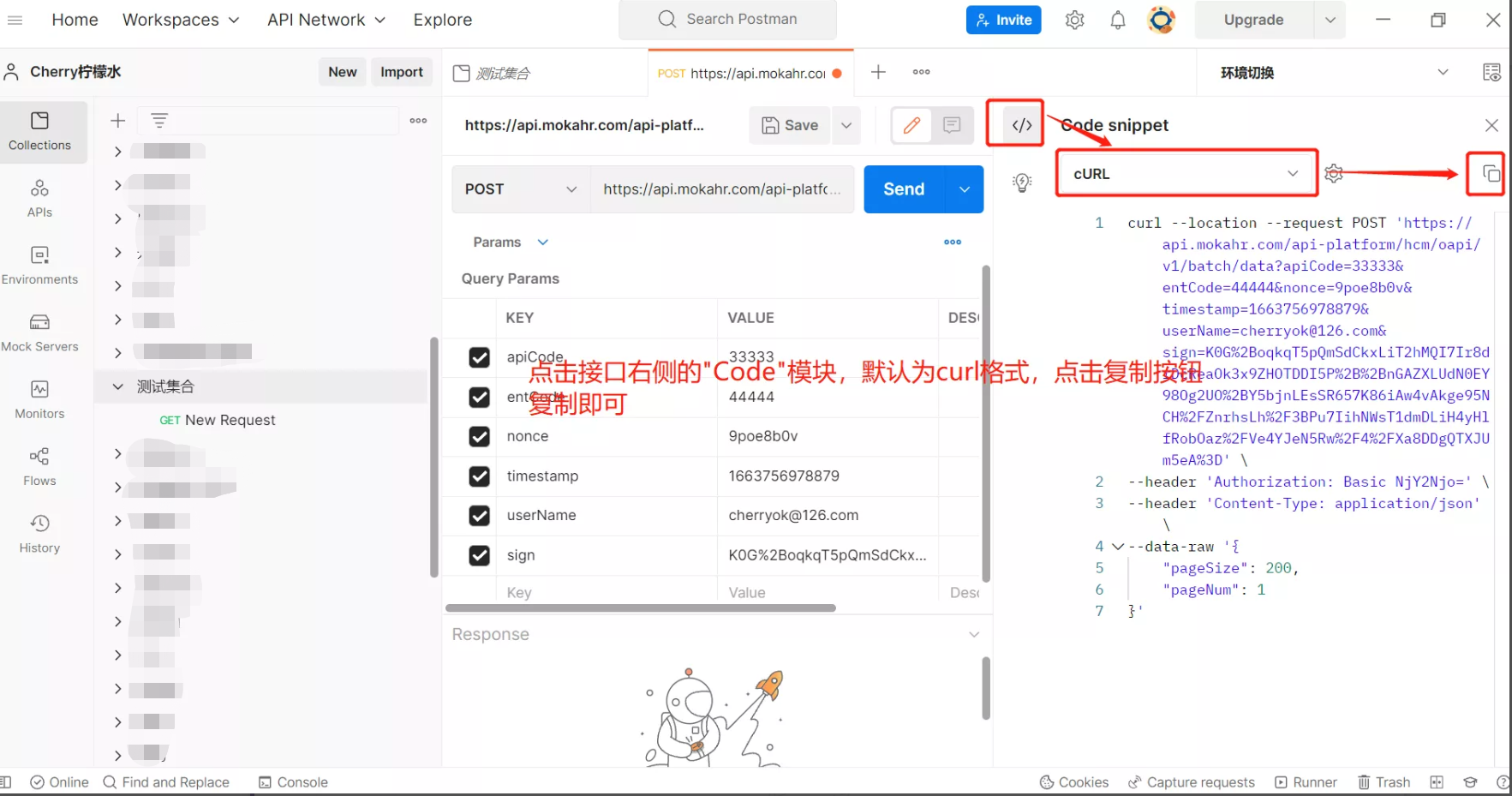Open the environment quick look icon
The width and height of the screenshot is (1512, 796).
coord(1491,72)
